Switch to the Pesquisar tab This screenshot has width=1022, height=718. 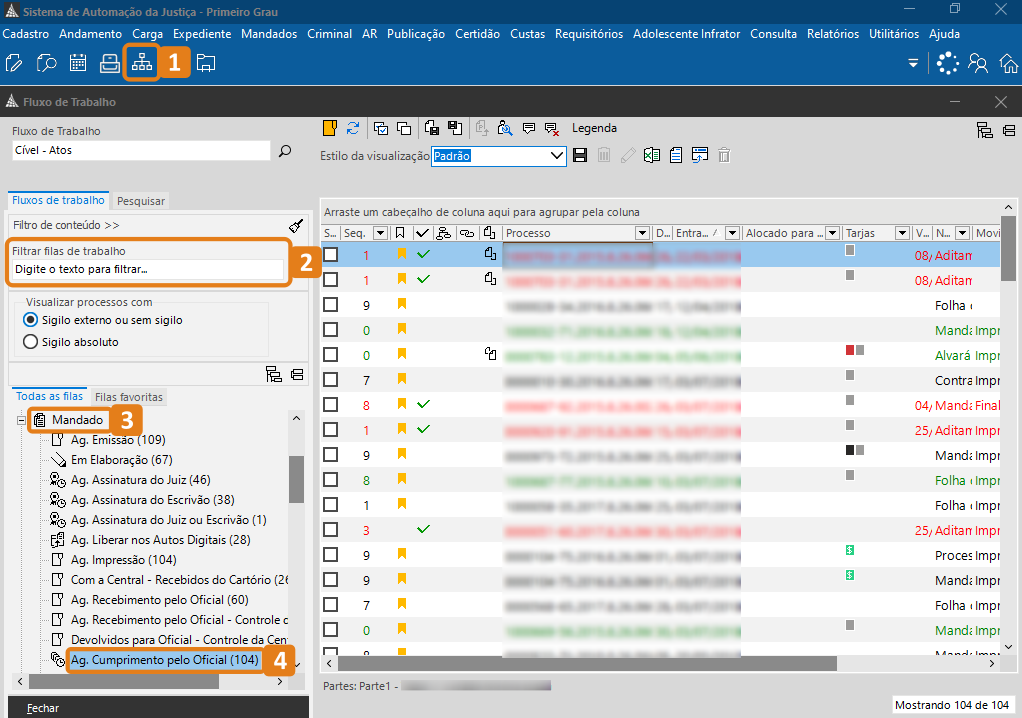click(140, 201)
